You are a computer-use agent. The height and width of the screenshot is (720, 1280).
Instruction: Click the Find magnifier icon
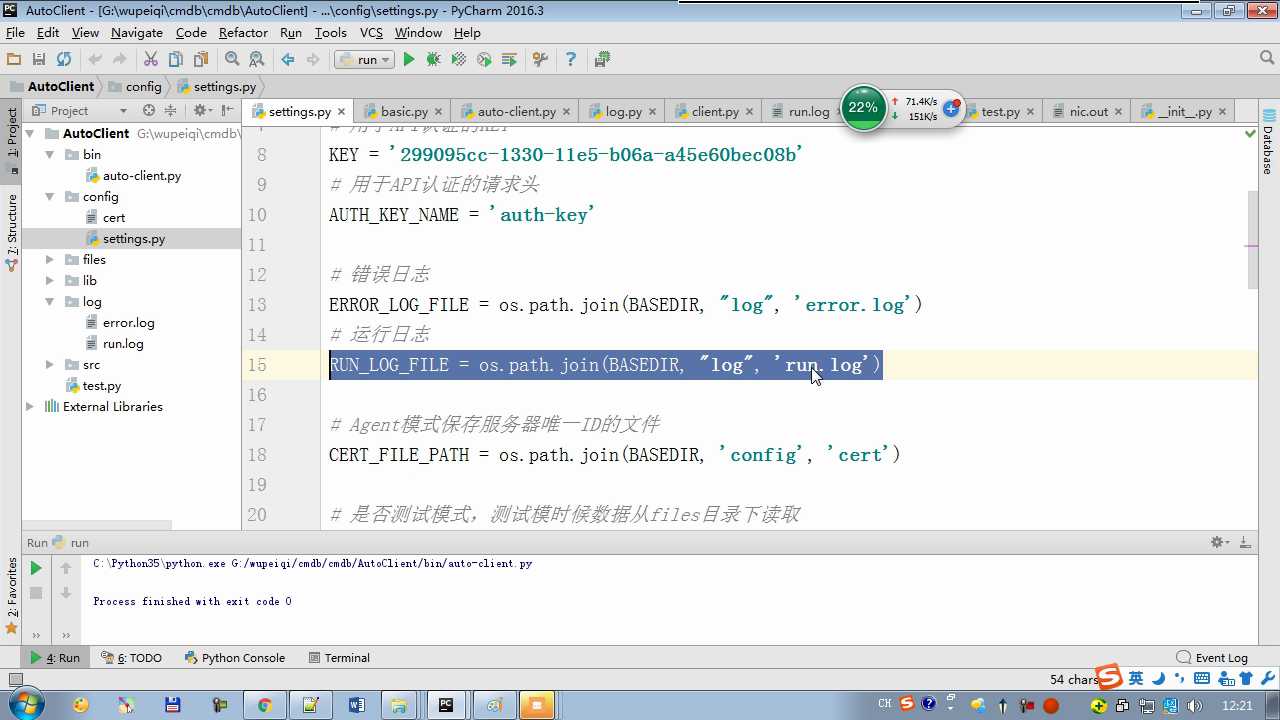(232, 60)
